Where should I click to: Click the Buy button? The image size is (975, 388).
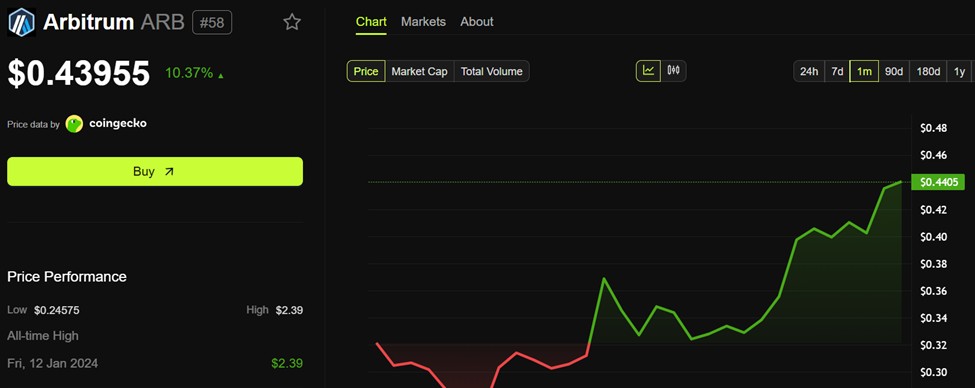tap(155, 172)
